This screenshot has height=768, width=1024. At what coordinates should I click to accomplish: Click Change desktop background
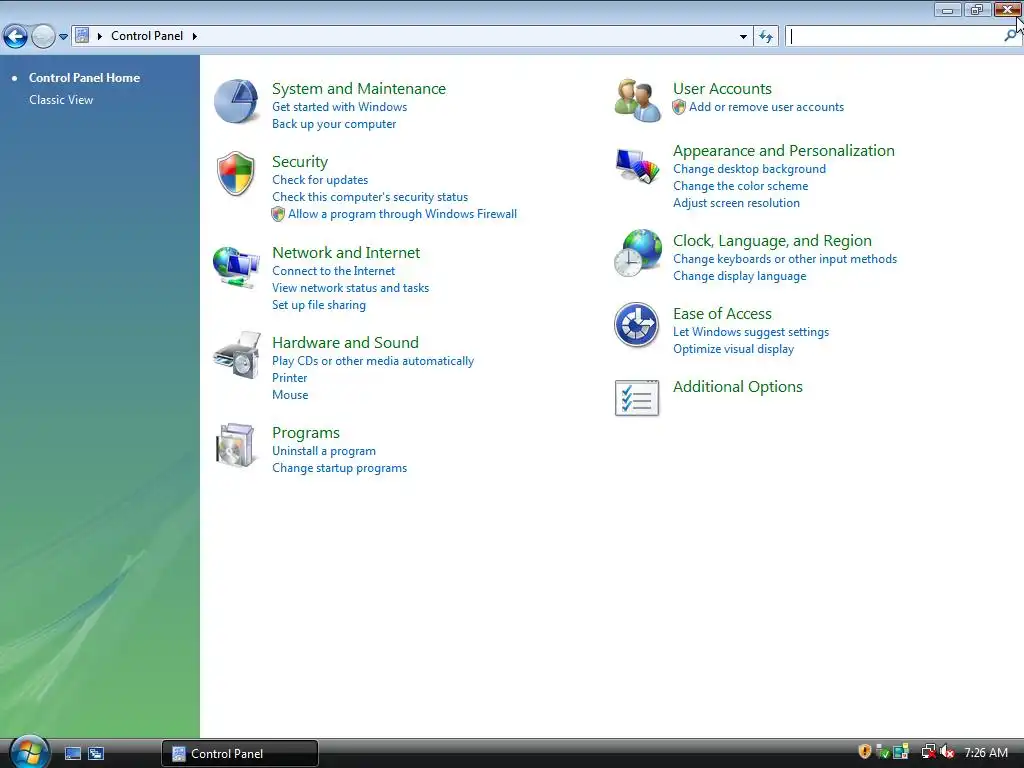(x=749, y=169)
